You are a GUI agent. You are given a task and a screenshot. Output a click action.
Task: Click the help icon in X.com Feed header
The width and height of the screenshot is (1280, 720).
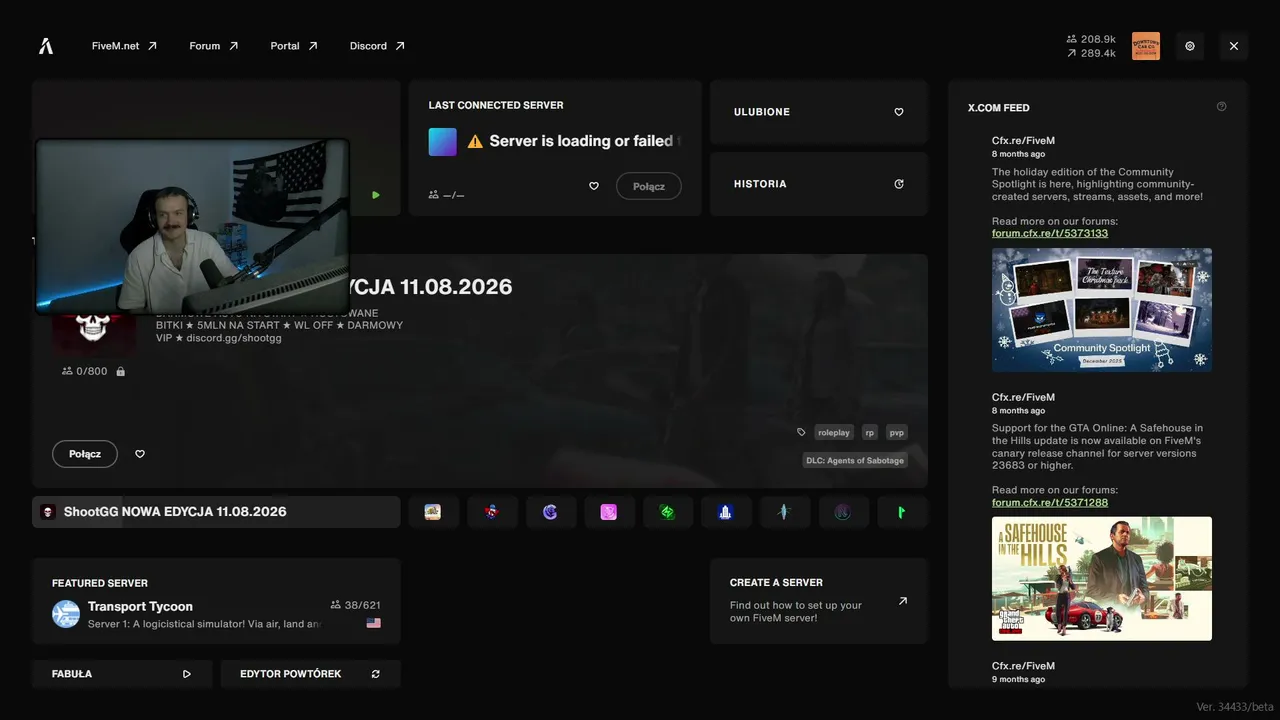point(1221,107)
